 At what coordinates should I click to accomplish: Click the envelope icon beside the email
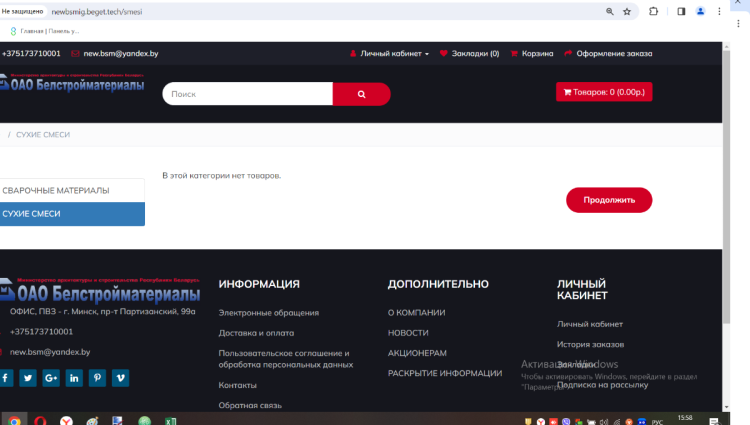click(75, 54)
